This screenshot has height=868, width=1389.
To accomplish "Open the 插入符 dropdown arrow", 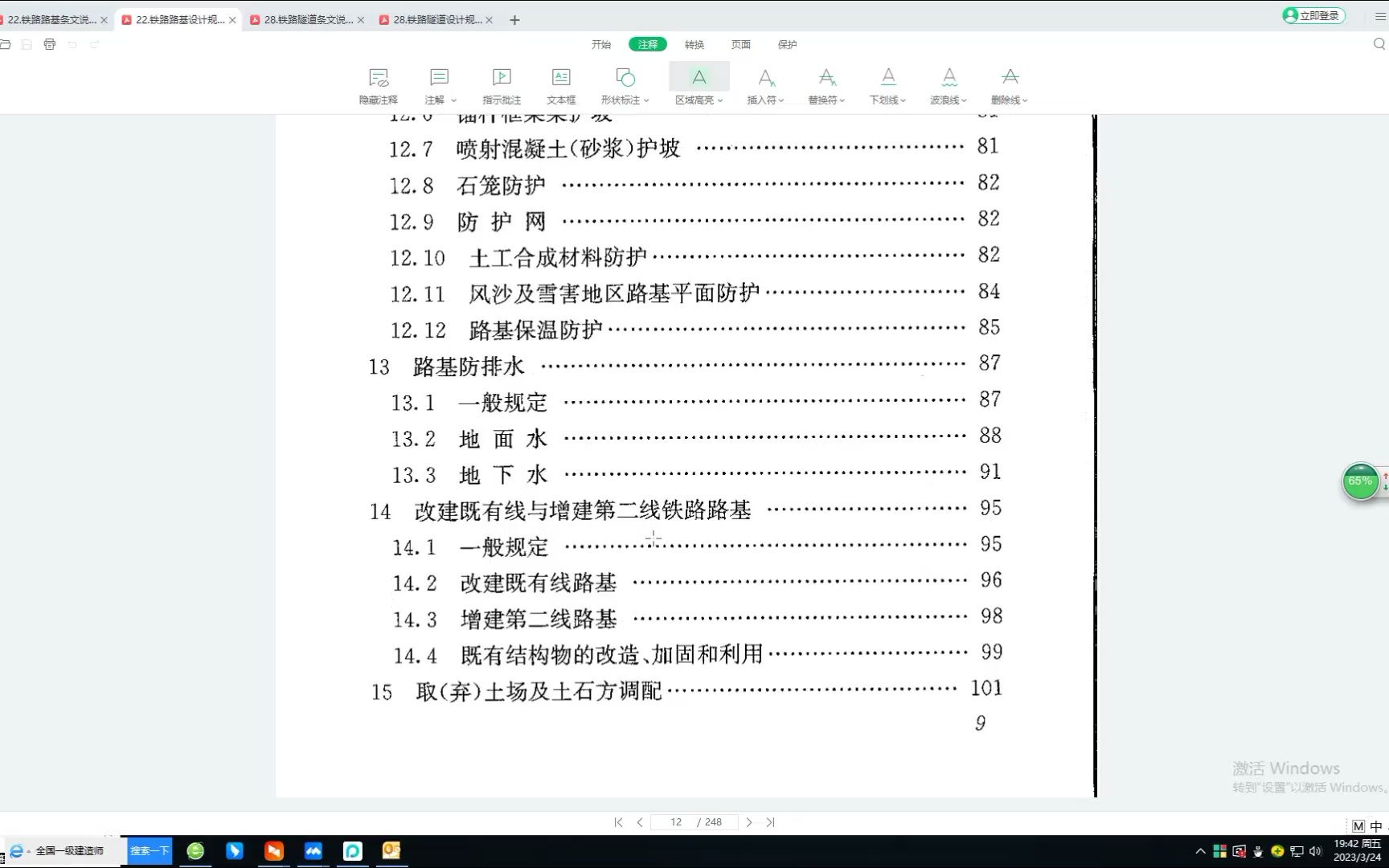I will [781, 100].
